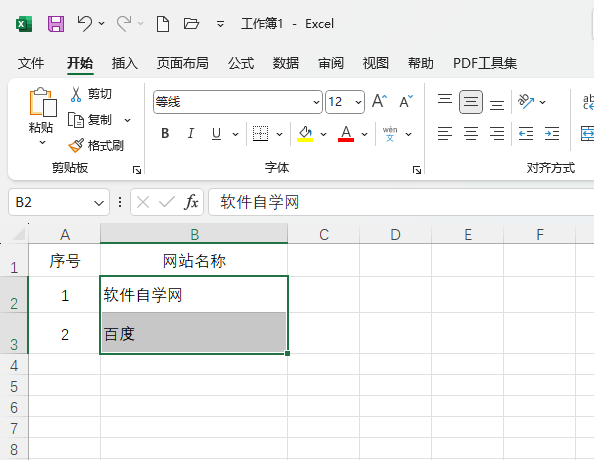Switch to the PDF工具集 tab
The height and width of the screenshot is (460, 594).
click(x=485, y=63)
